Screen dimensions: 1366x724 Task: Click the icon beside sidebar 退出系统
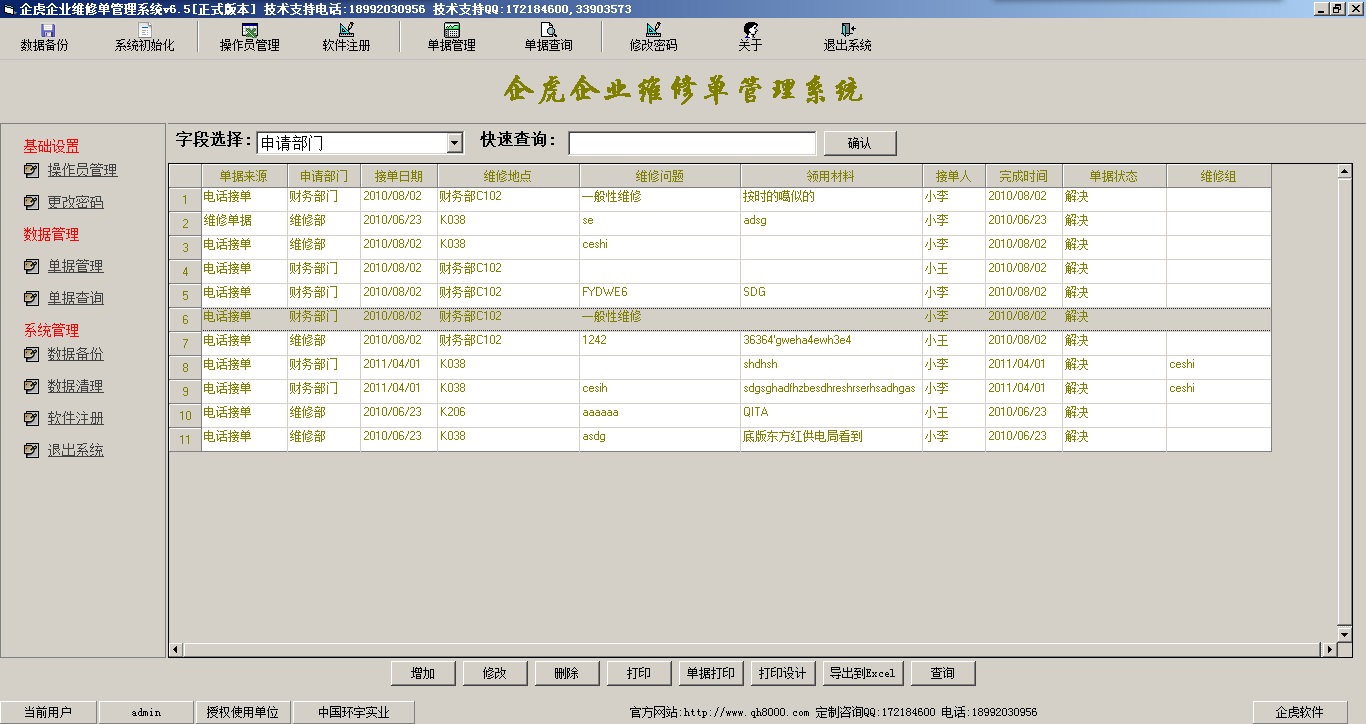32,450
